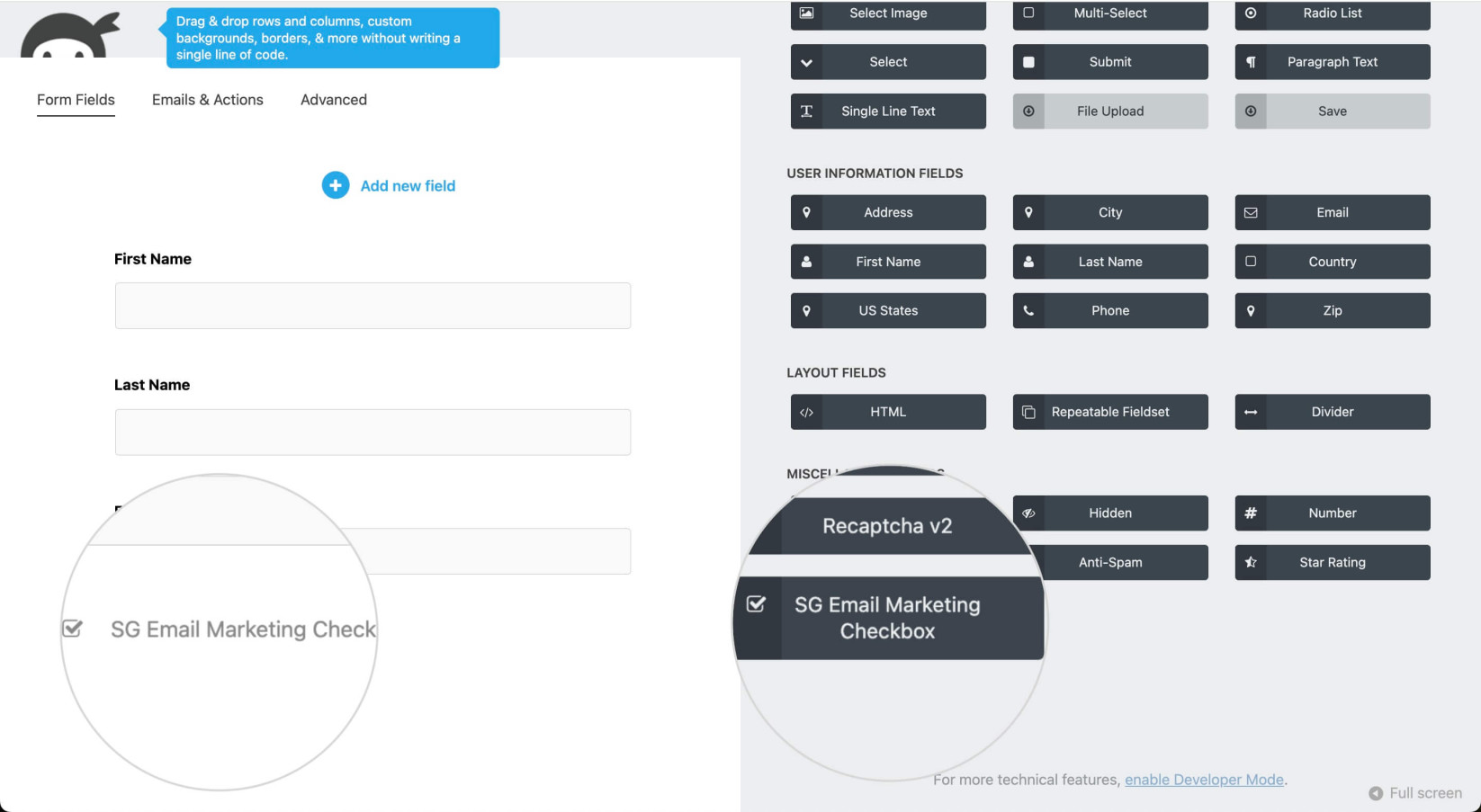
Task: Toggle Full screen mode
Action: click(x=1415, y=793)
